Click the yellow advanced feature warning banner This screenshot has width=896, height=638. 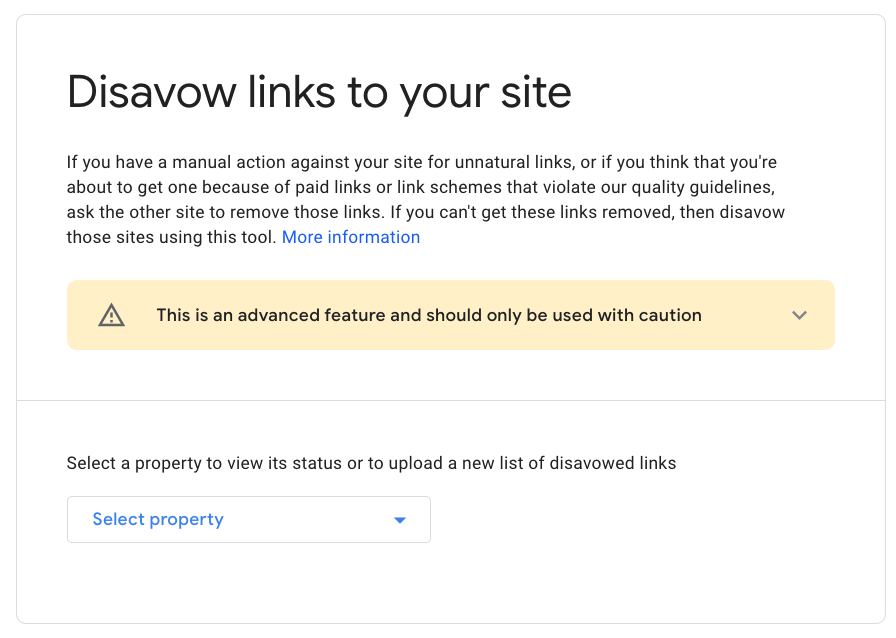[450, 315]
